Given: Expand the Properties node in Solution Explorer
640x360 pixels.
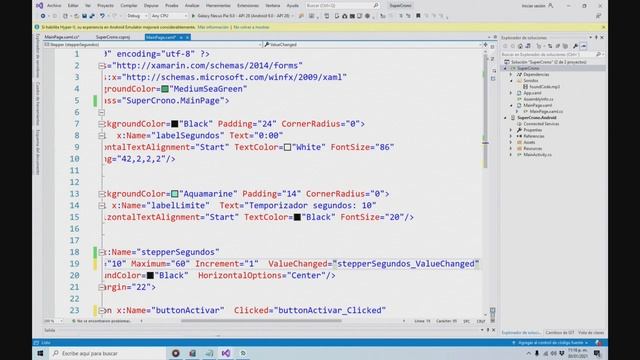Looking at the screenshot, I should click(x=511, y=130).
